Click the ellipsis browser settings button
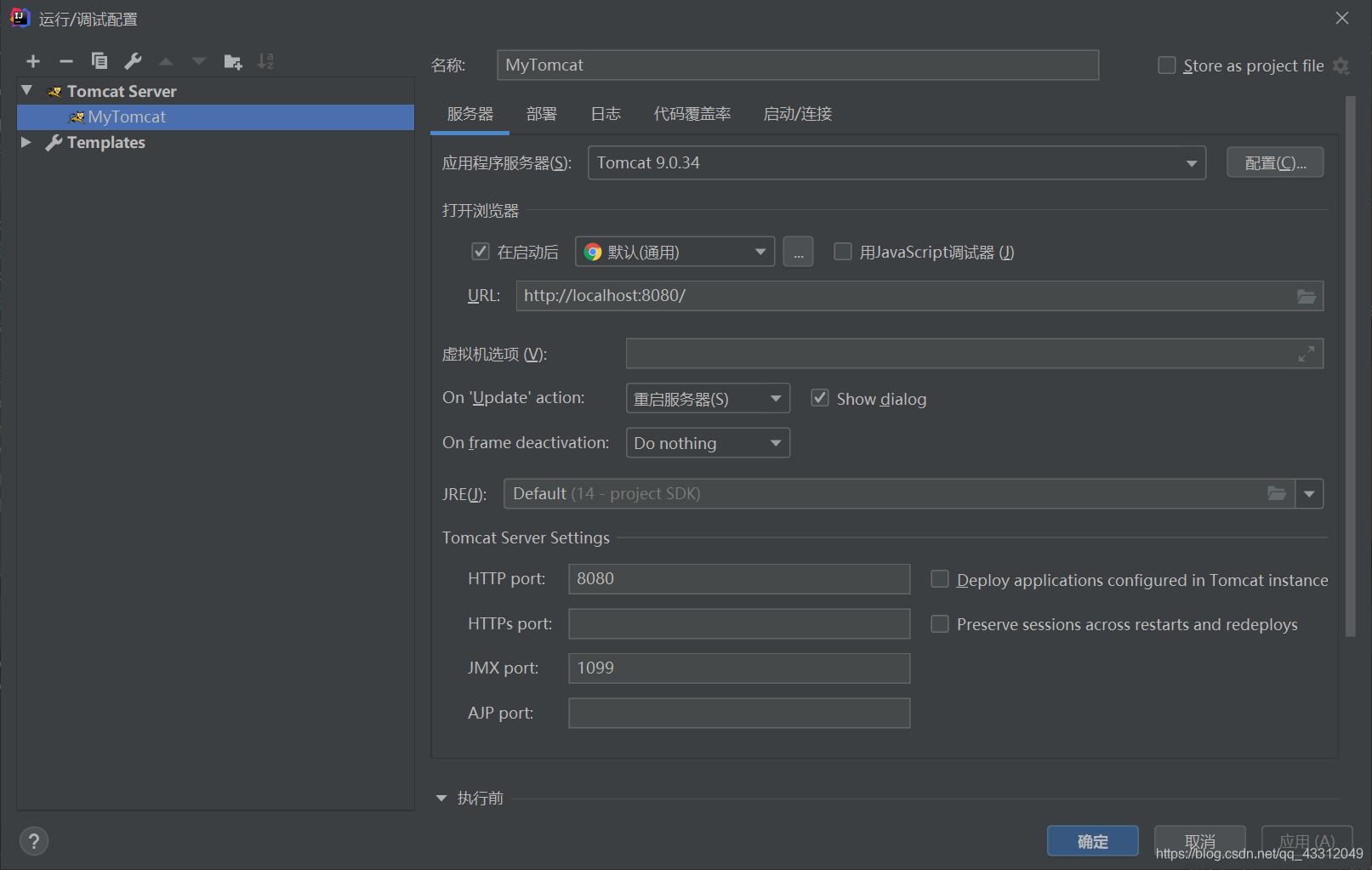 [x=798, y=252]
